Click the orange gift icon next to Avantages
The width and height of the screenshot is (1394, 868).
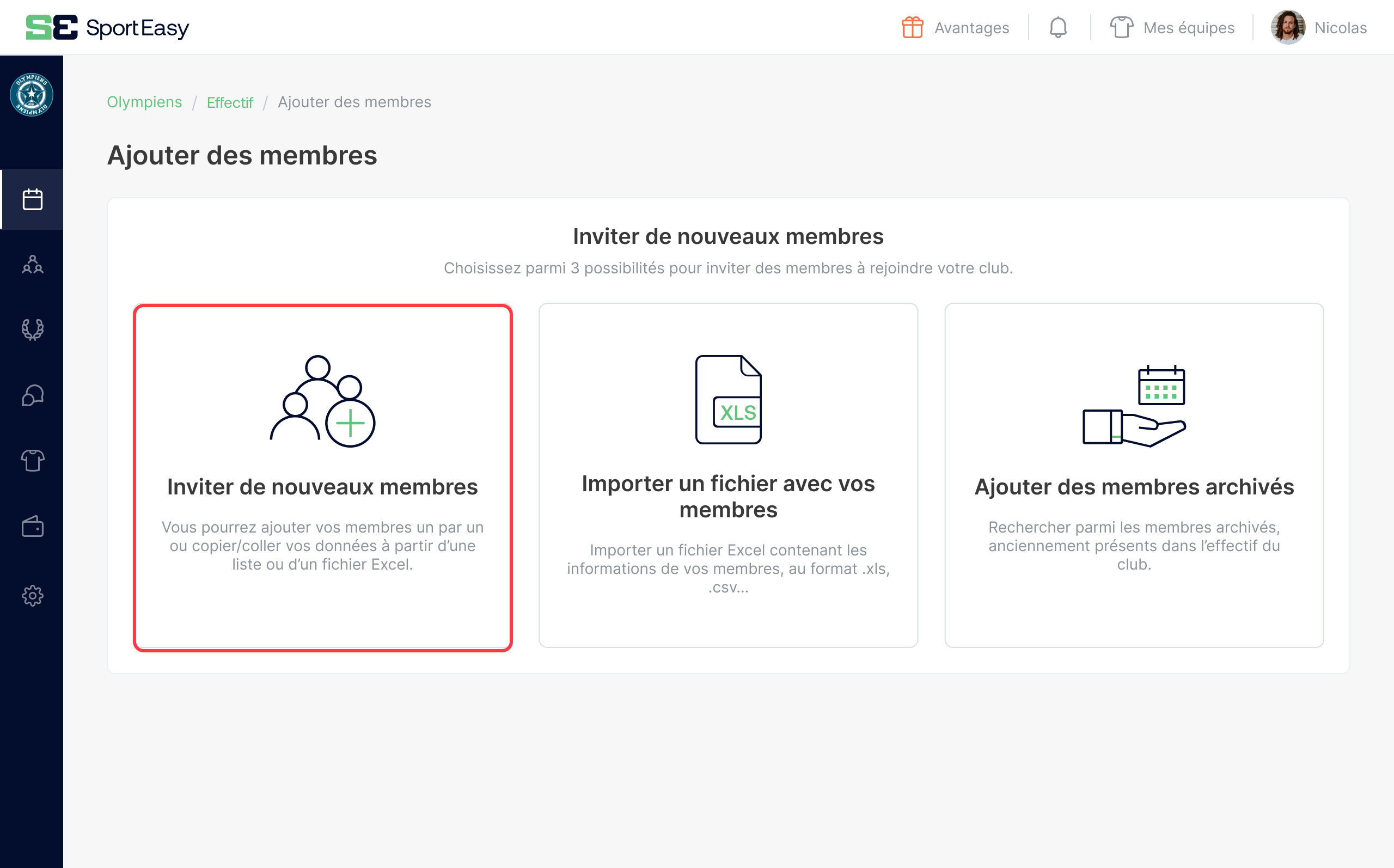pos(913,27)
